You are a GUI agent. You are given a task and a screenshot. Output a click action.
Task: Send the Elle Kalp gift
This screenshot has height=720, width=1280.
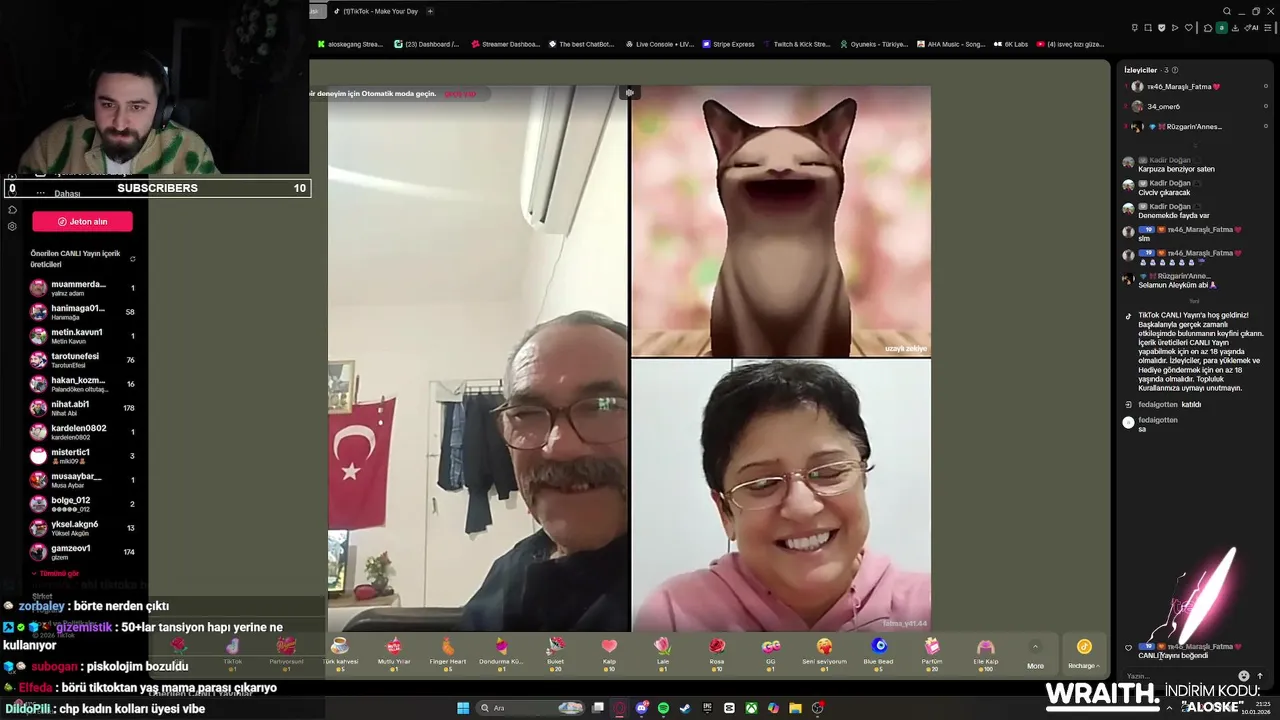985,653
